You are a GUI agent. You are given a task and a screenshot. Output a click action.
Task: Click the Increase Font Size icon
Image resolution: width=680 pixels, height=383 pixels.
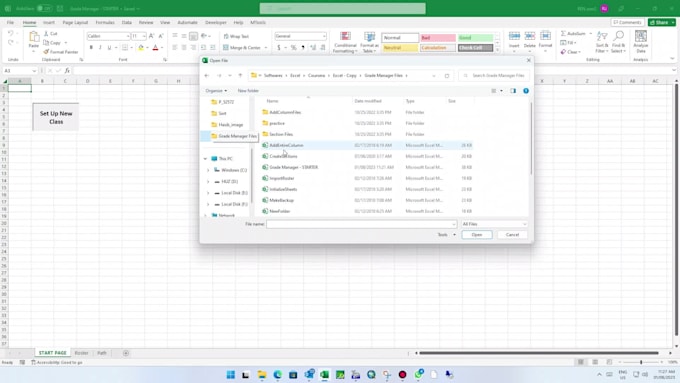(x=151, y=36)
